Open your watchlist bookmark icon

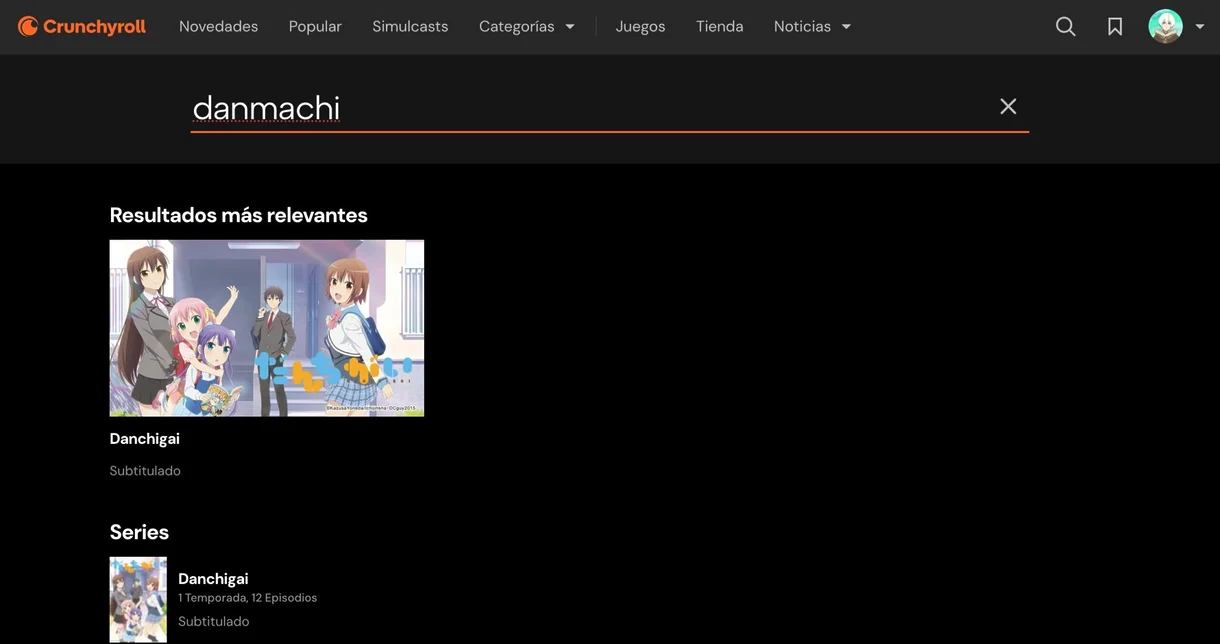[x=1114, y=26]
